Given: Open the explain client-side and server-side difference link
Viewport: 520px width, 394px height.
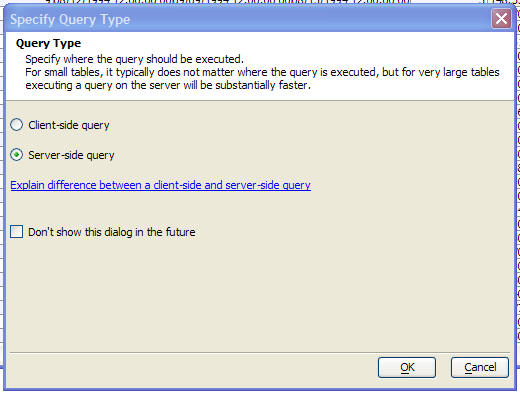Looking at the screenshot, I should [160, 185].
